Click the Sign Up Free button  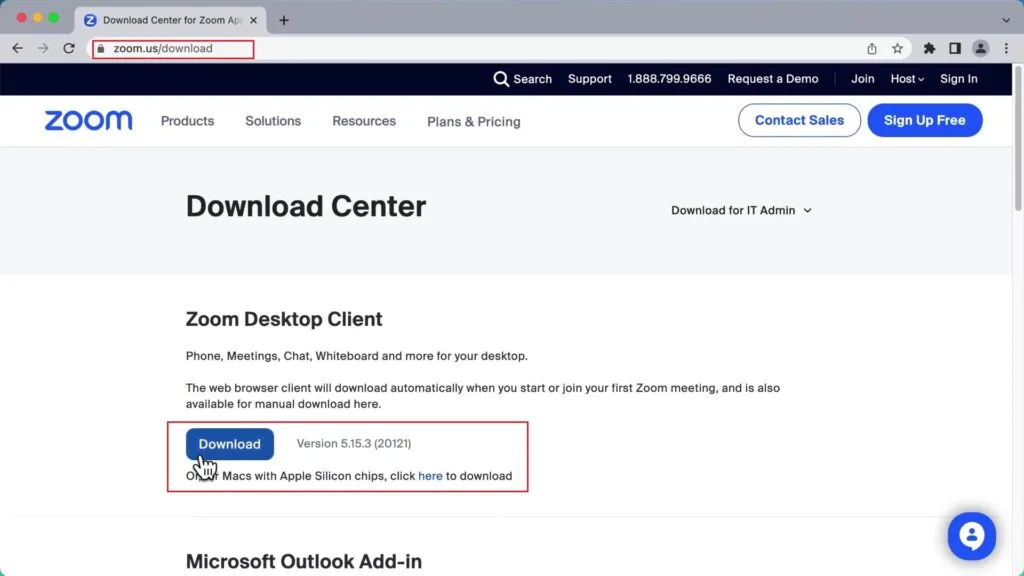[x=924, y=120]
